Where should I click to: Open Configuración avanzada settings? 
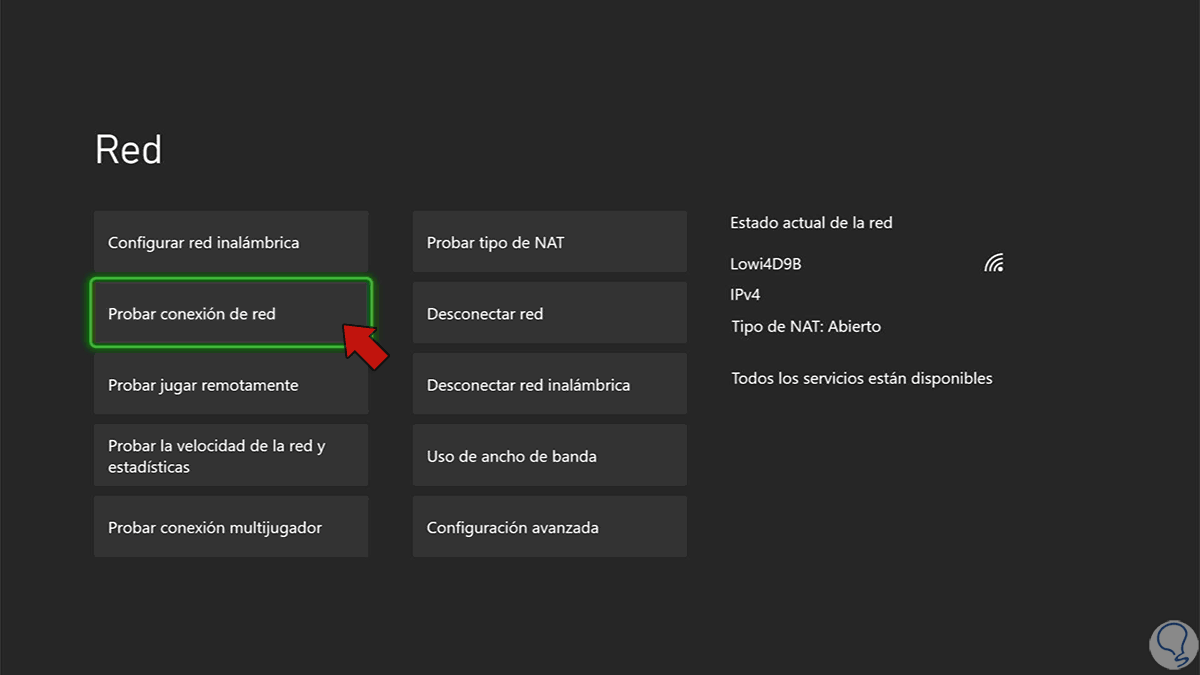pos(549,527)
